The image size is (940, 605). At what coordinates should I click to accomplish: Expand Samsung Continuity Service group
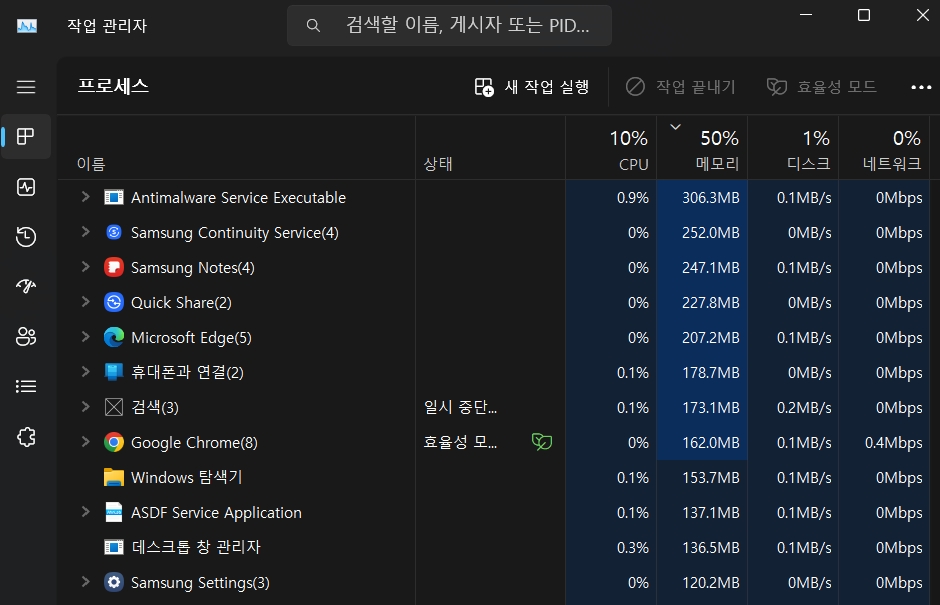tap(85, 231)
